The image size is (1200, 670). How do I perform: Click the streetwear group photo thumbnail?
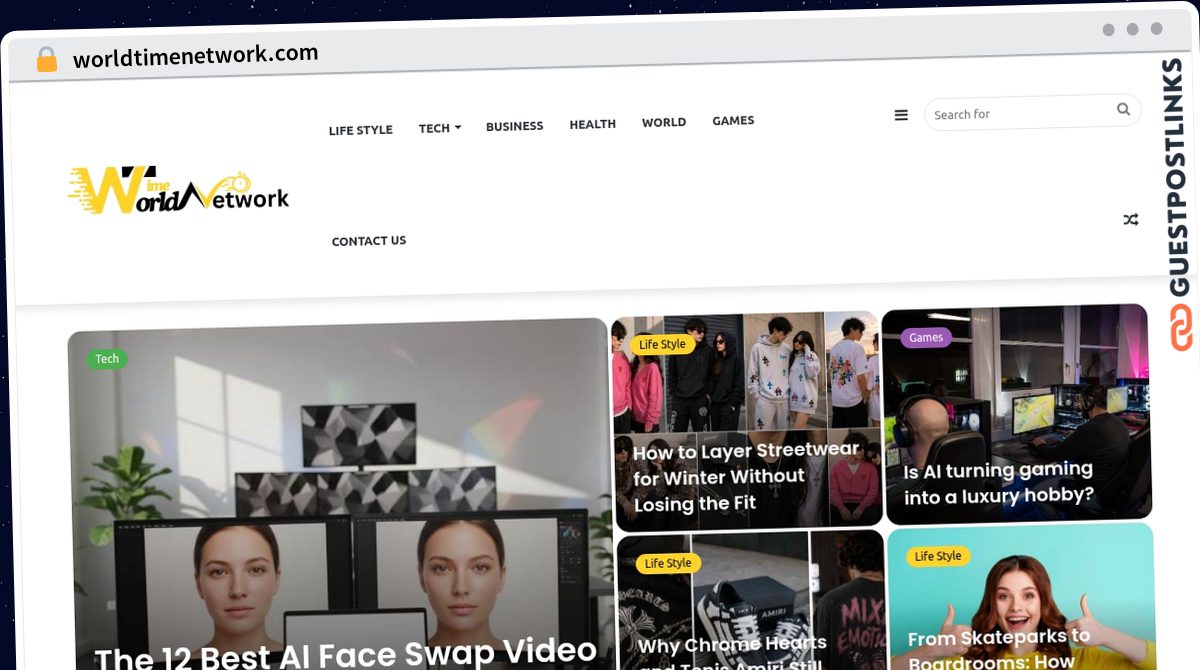click(747, 421)
